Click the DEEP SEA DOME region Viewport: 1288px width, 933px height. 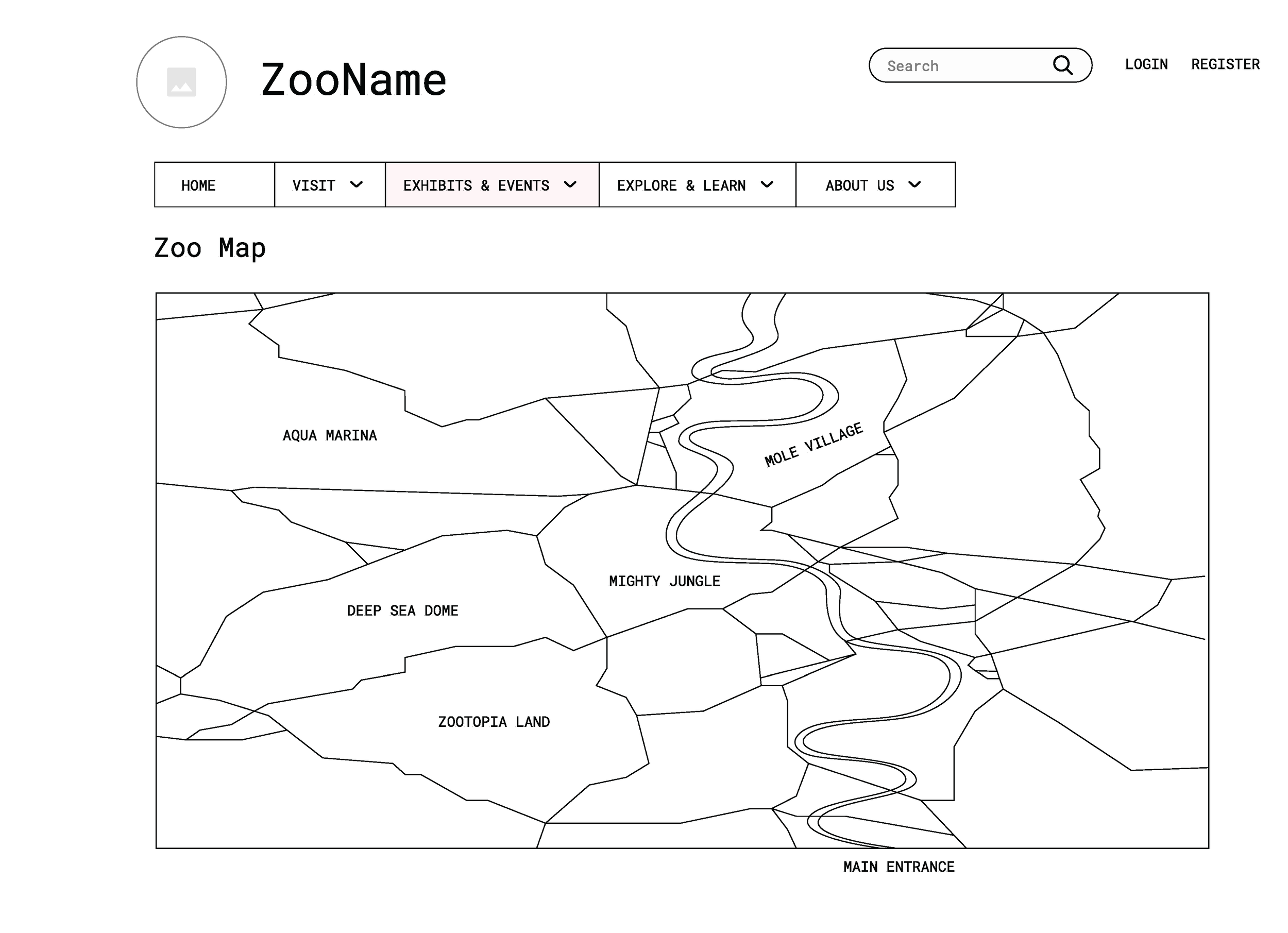403,610
